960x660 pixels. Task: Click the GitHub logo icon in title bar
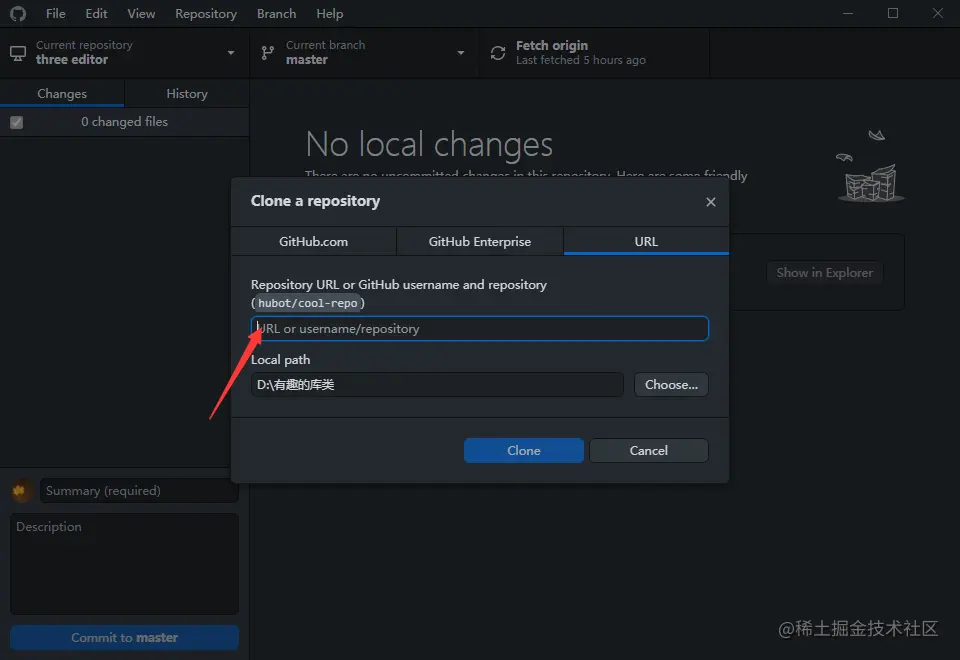pos(18,13)
